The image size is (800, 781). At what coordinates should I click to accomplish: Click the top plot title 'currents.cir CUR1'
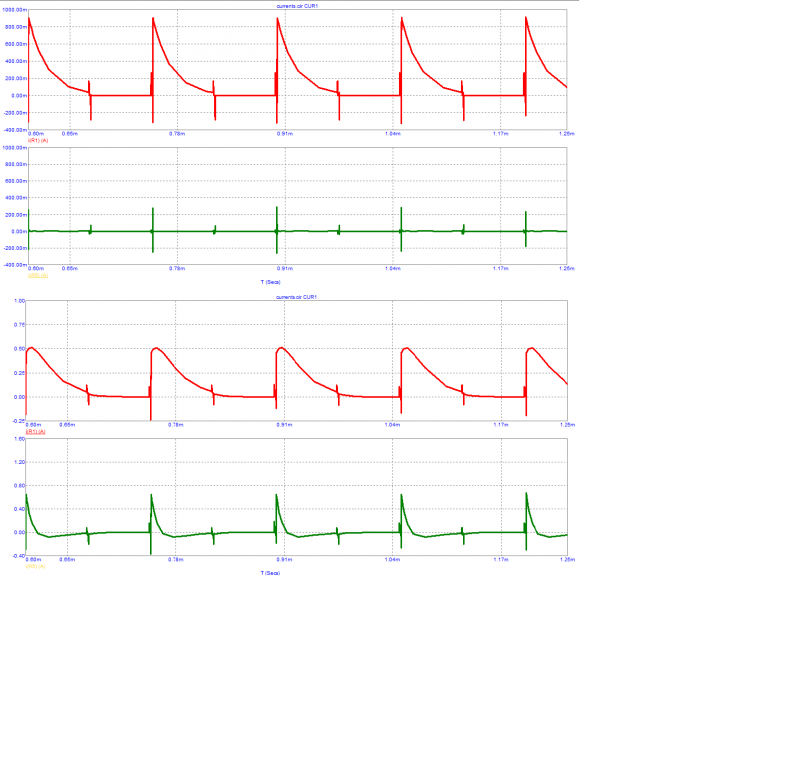[297, 6]
